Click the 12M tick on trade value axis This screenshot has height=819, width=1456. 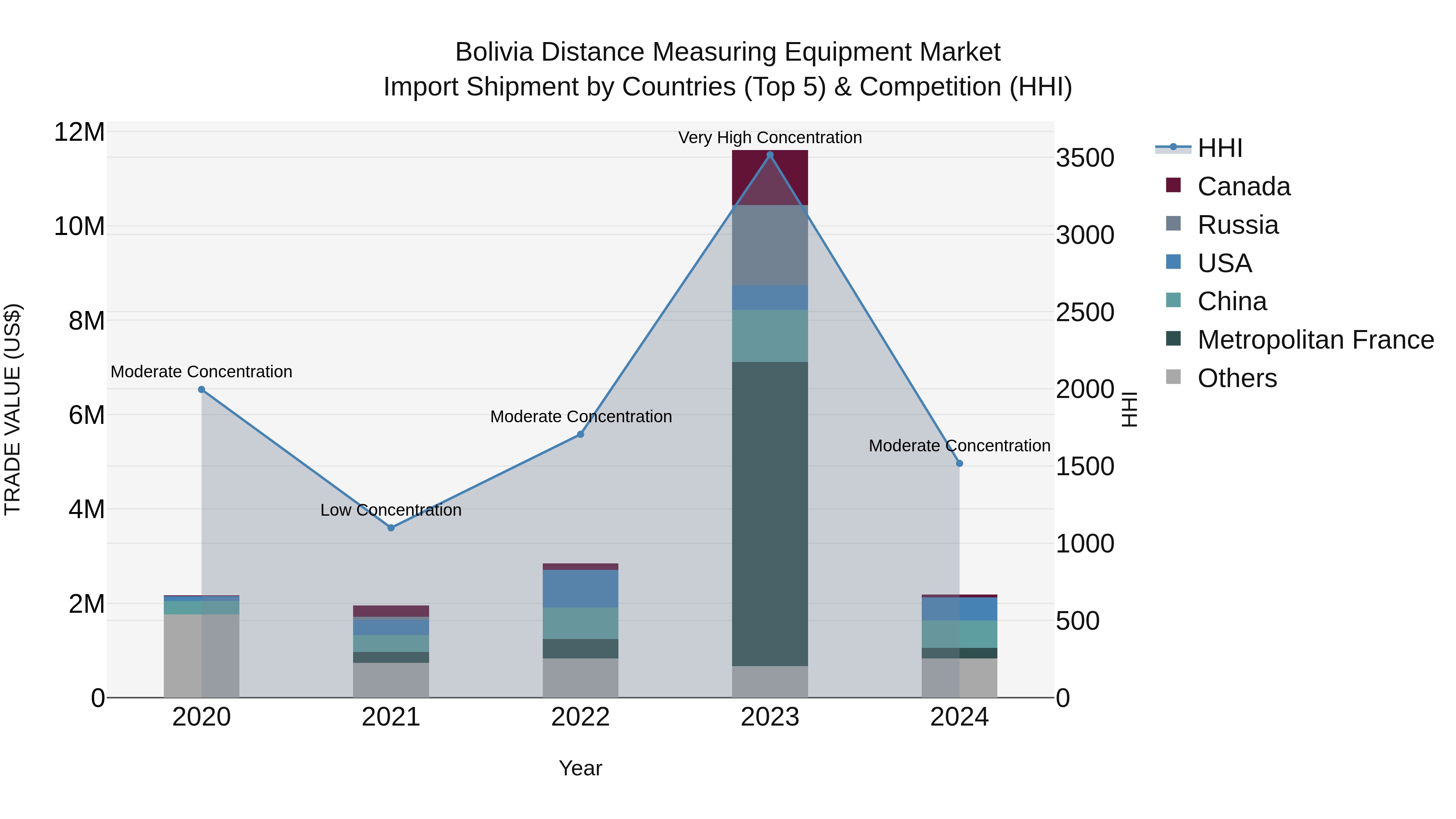(x=79, y=132)
